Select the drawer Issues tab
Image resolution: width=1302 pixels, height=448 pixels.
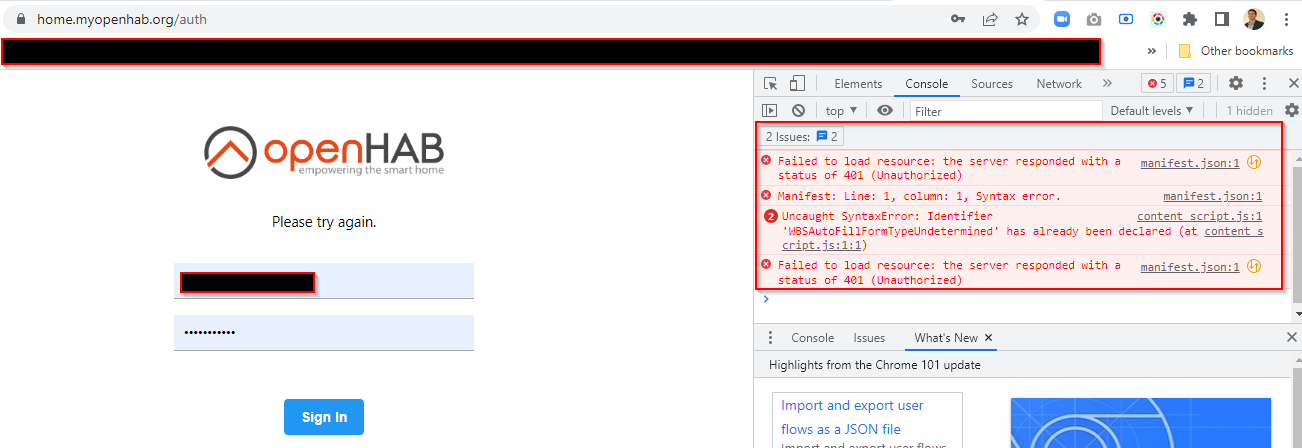tap(869, 338)
